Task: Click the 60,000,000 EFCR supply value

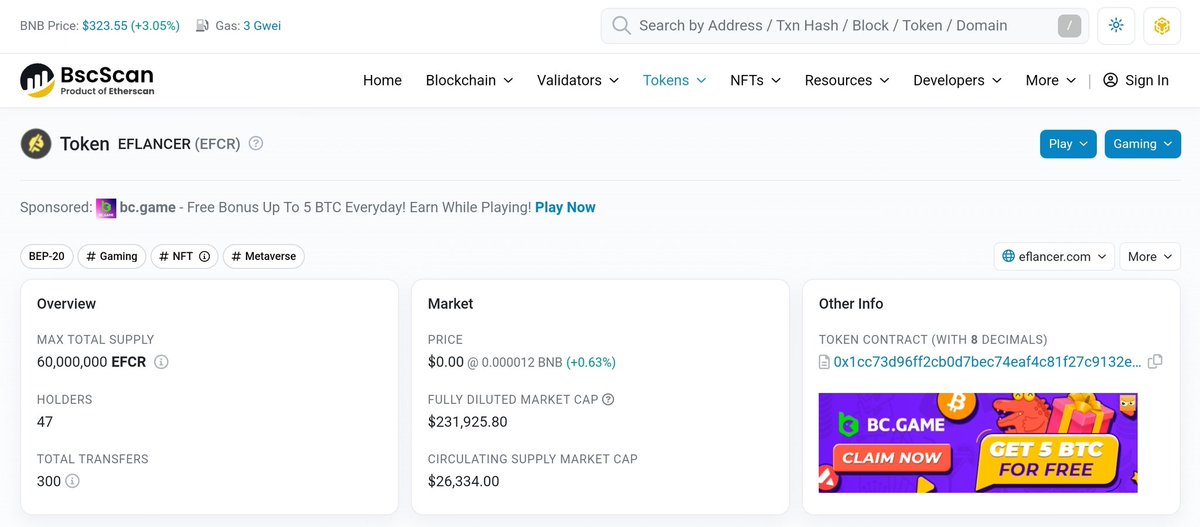Action: coord(91,362)
